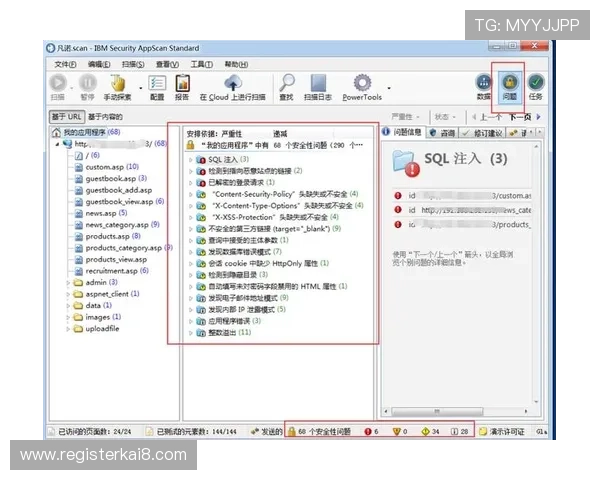Expand the admin folder in URL tree
Image resolution: width=600 pixels, height=480 pixels.
(x=68, y=282)
